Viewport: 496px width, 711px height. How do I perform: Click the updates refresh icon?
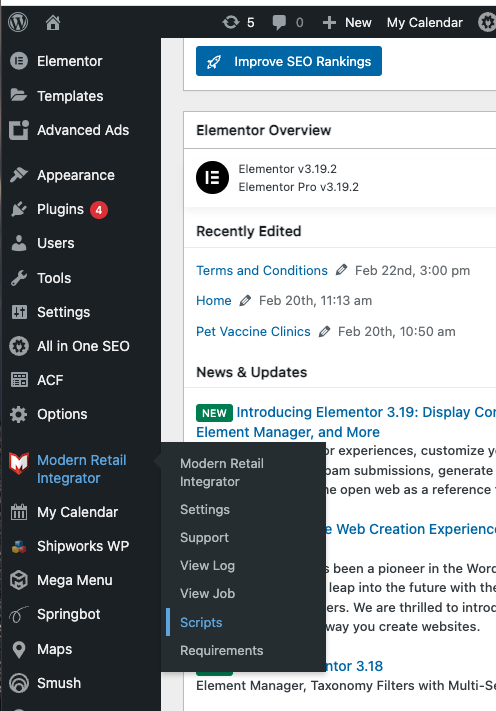(231, 22)
